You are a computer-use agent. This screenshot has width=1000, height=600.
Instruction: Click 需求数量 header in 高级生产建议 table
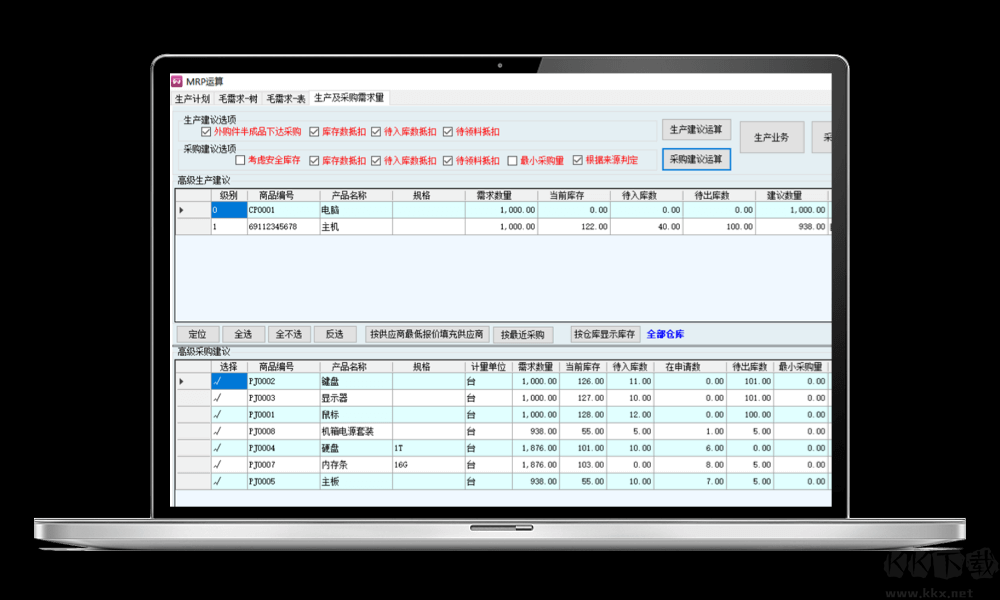(x=501, y=195)
